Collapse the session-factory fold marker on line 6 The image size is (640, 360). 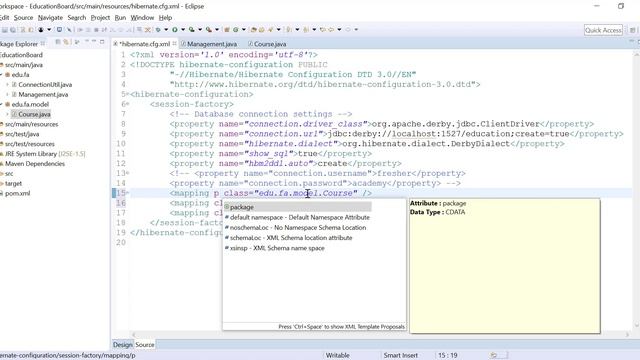[x=127, y=104]
